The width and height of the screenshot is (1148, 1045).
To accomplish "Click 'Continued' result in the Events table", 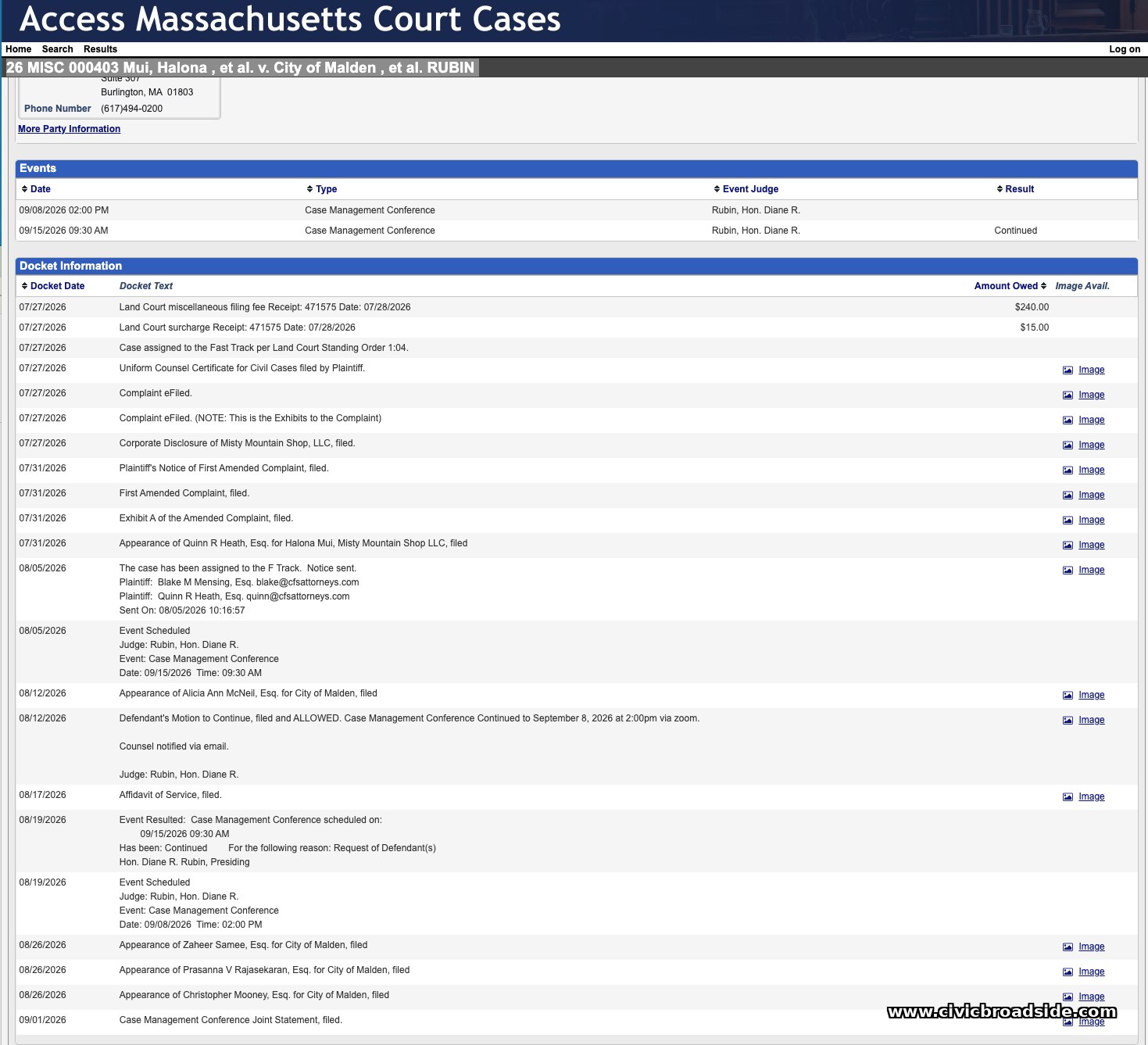I will pyautogui.click(x=1016, y=231).
